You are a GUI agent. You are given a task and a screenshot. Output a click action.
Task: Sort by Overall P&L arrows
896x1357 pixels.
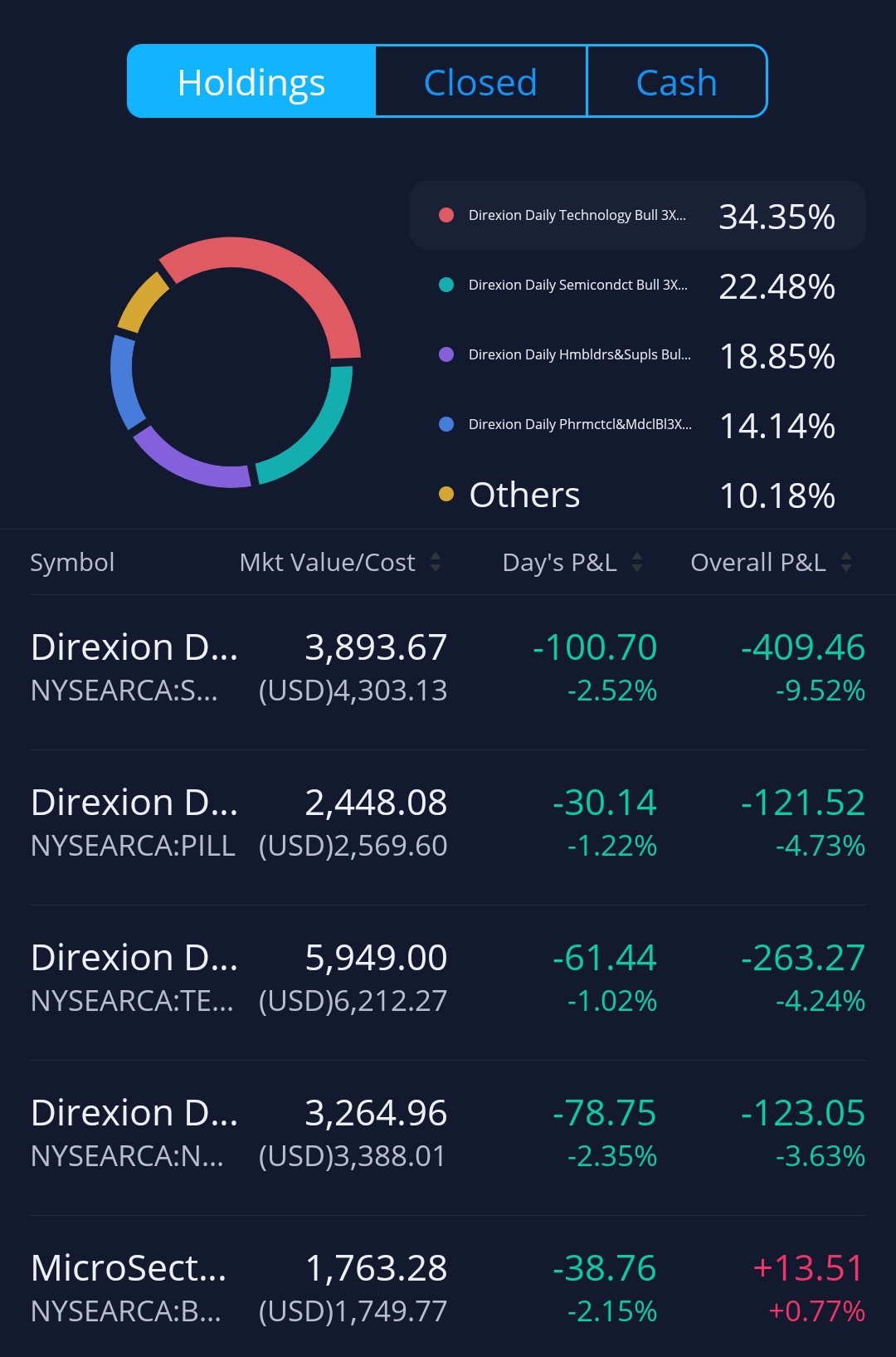(x=846, y=563)
